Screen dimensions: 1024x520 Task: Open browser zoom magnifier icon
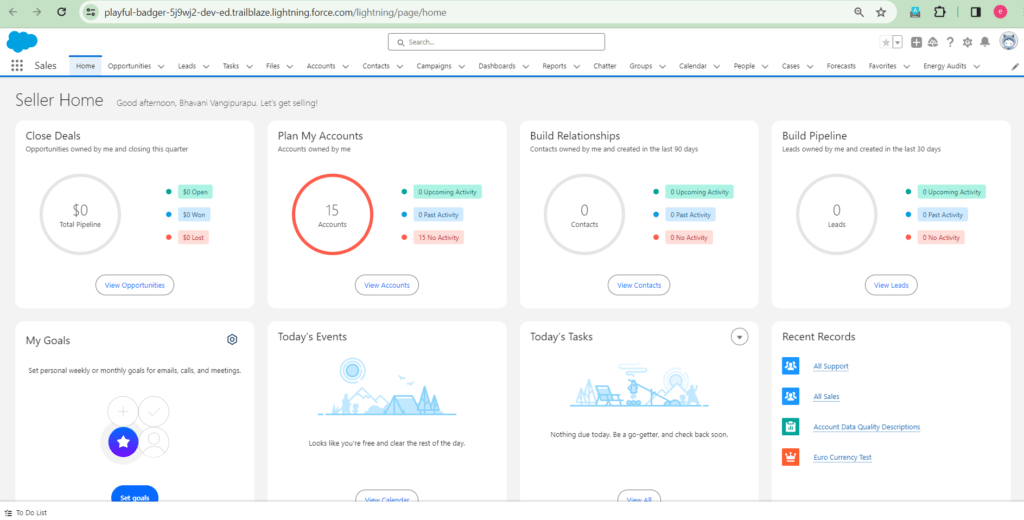click(x=859, y=12)
